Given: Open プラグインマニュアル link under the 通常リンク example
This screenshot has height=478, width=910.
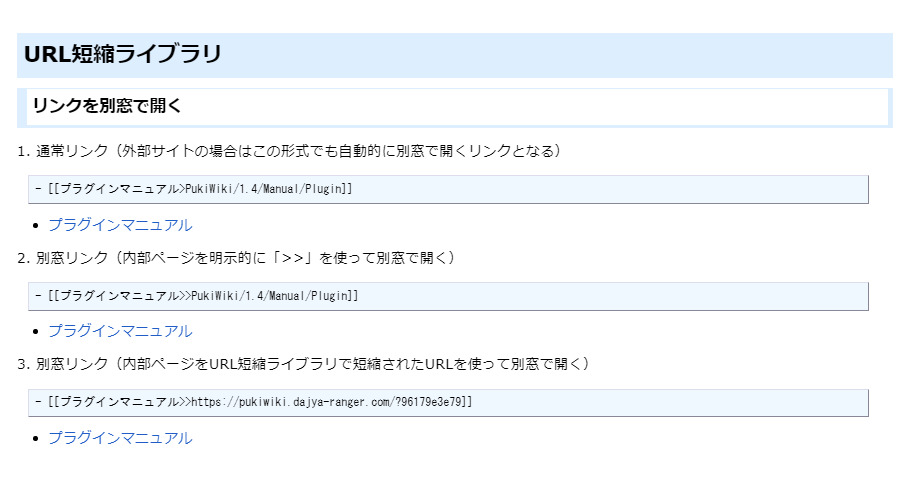Looking at the screenshot, I should coord(120,225).
